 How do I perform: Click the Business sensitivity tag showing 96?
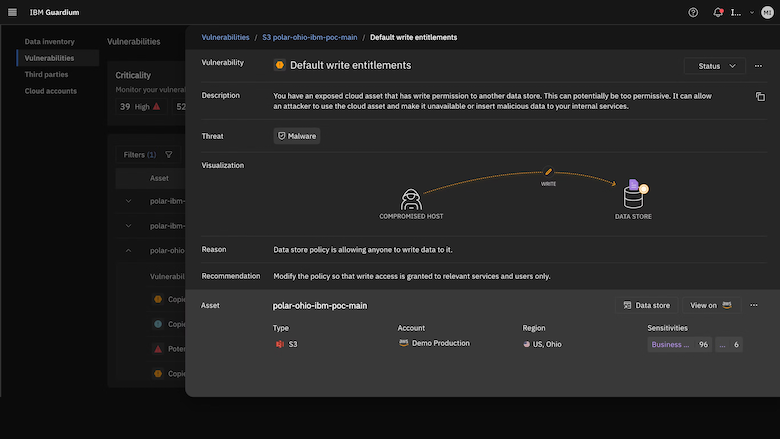point(680,344)
